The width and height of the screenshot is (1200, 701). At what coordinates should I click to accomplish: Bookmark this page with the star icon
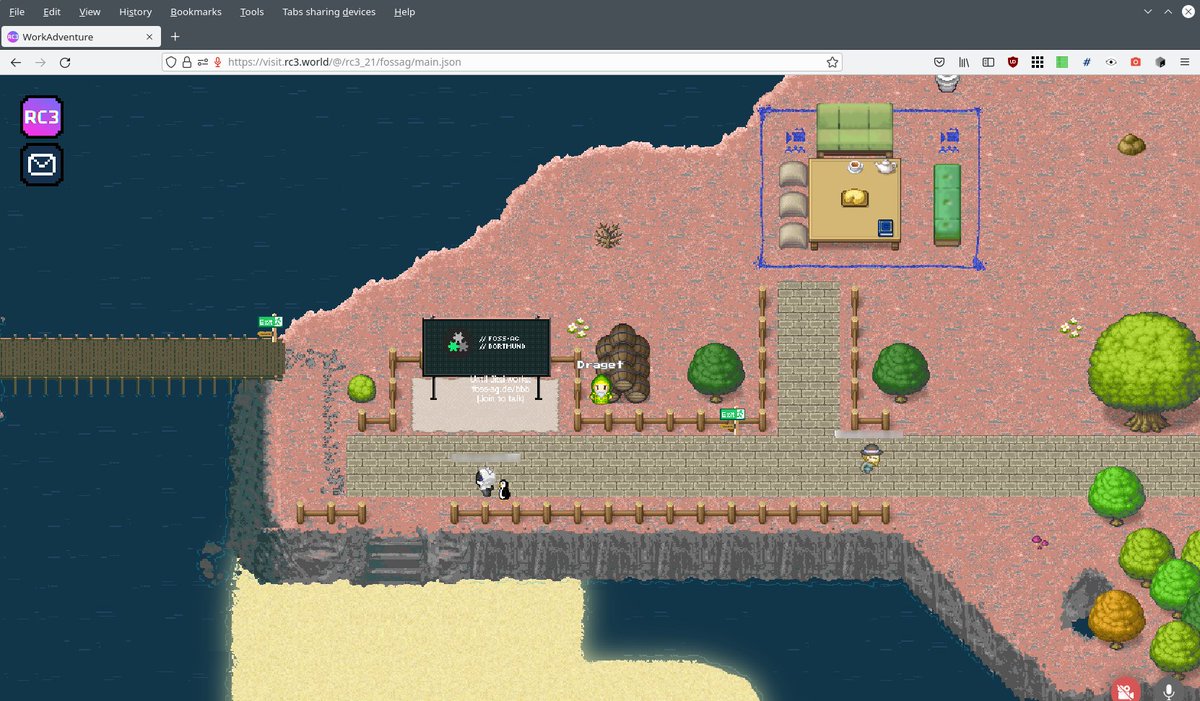832,62
